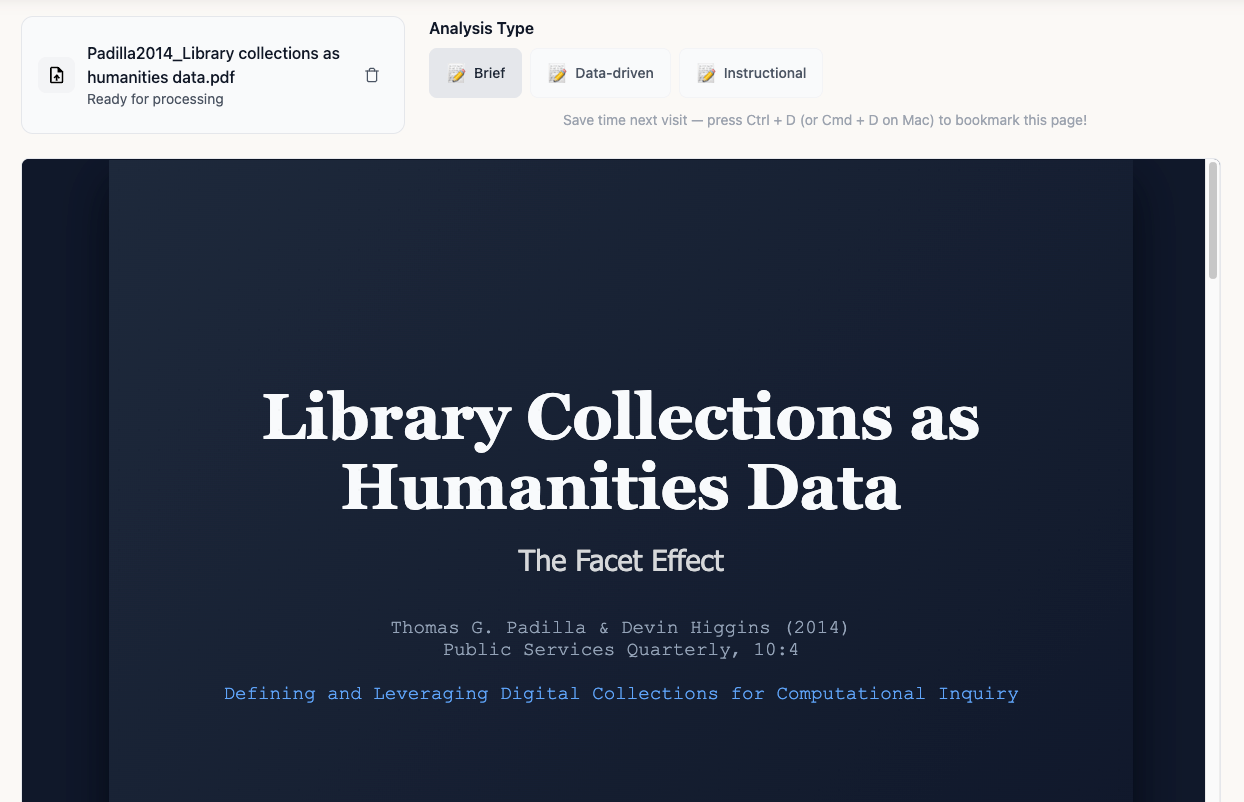The width and height of the screenshot is (1244, 802).
Task: Click the filename Padilla2014_Library collections as humanities data.pdf
Action: 214,65
